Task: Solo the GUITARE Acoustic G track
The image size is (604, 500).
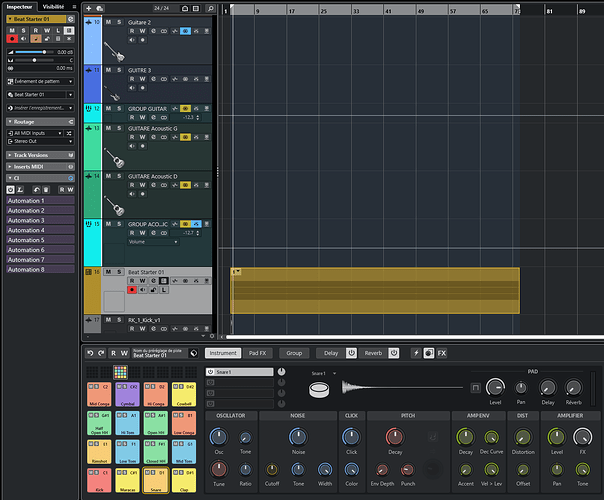Action: coord(119,129)
